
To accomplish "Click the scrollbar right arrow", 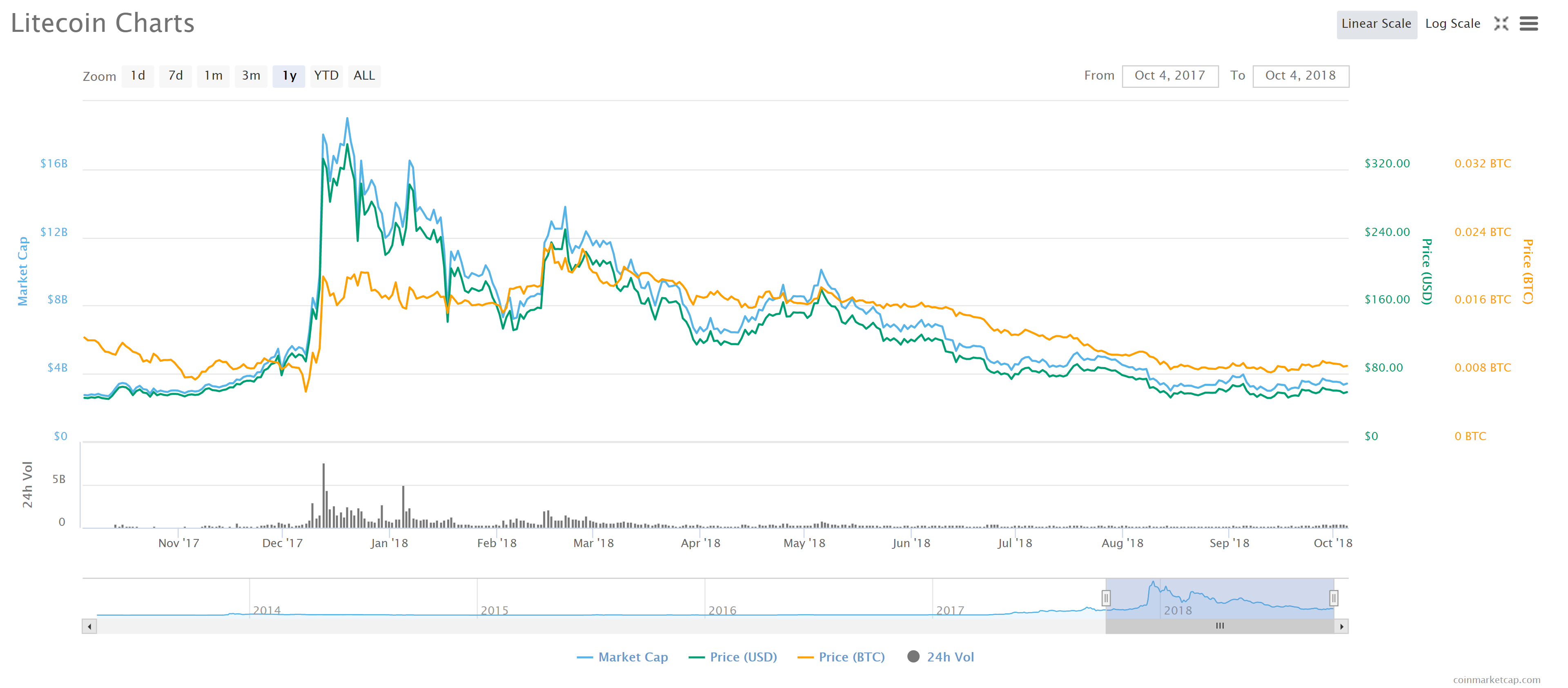I will pyautogui.click(x=1341, y=626).
